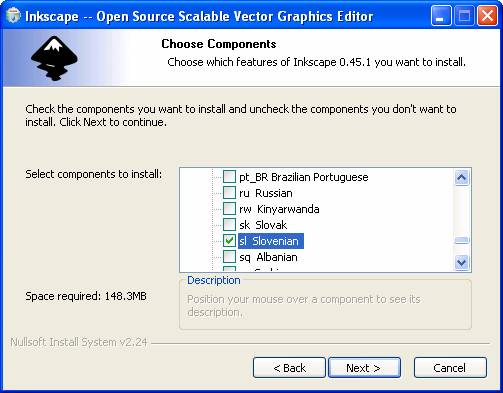Select the sl Slovenian tree item label
The image size is (503, 393).
tap(271, 241)
